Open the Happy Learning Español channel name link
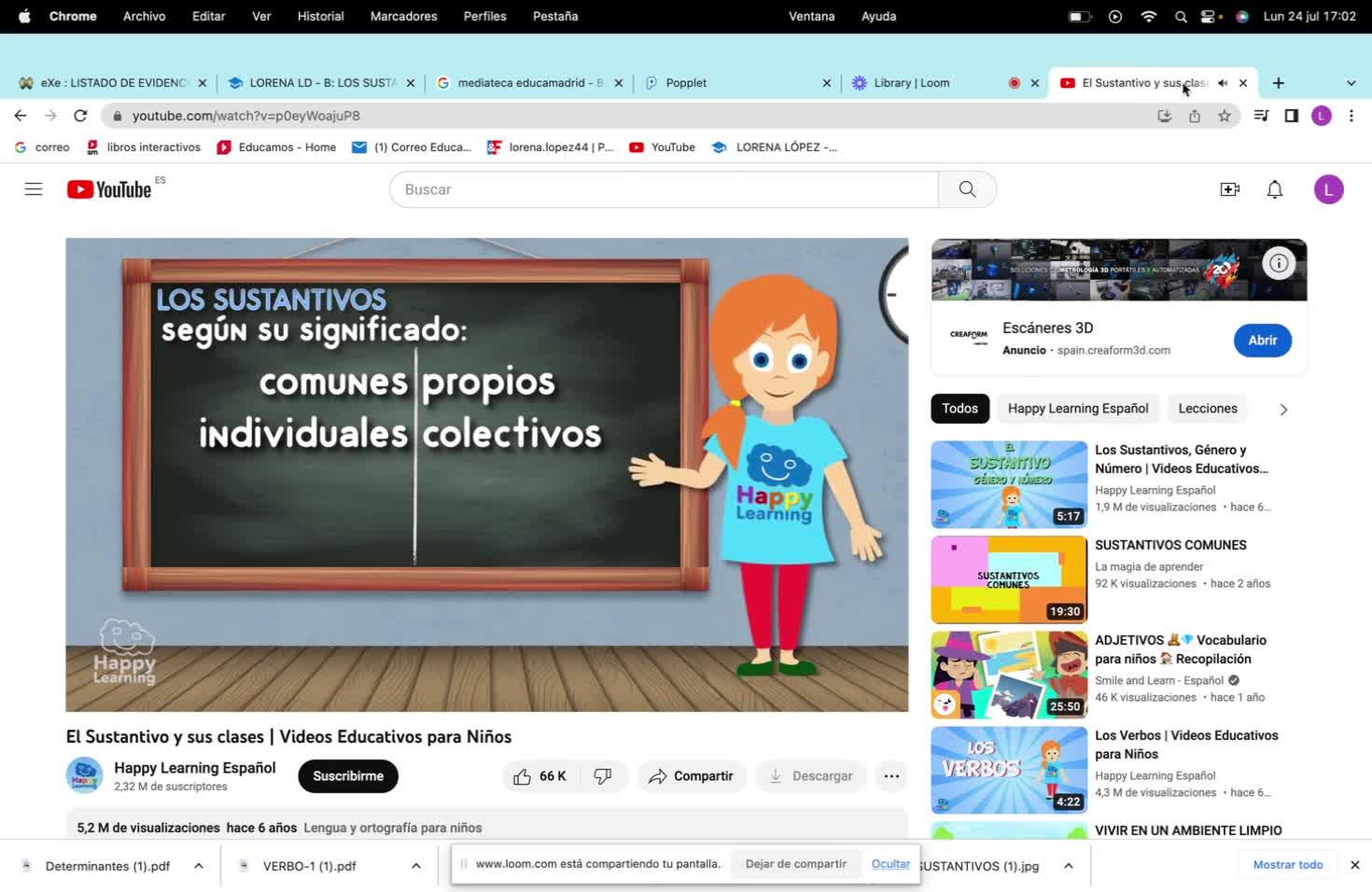Image resolution: width=1372 pixels, height=892 pixels. [x=195, y=768]
